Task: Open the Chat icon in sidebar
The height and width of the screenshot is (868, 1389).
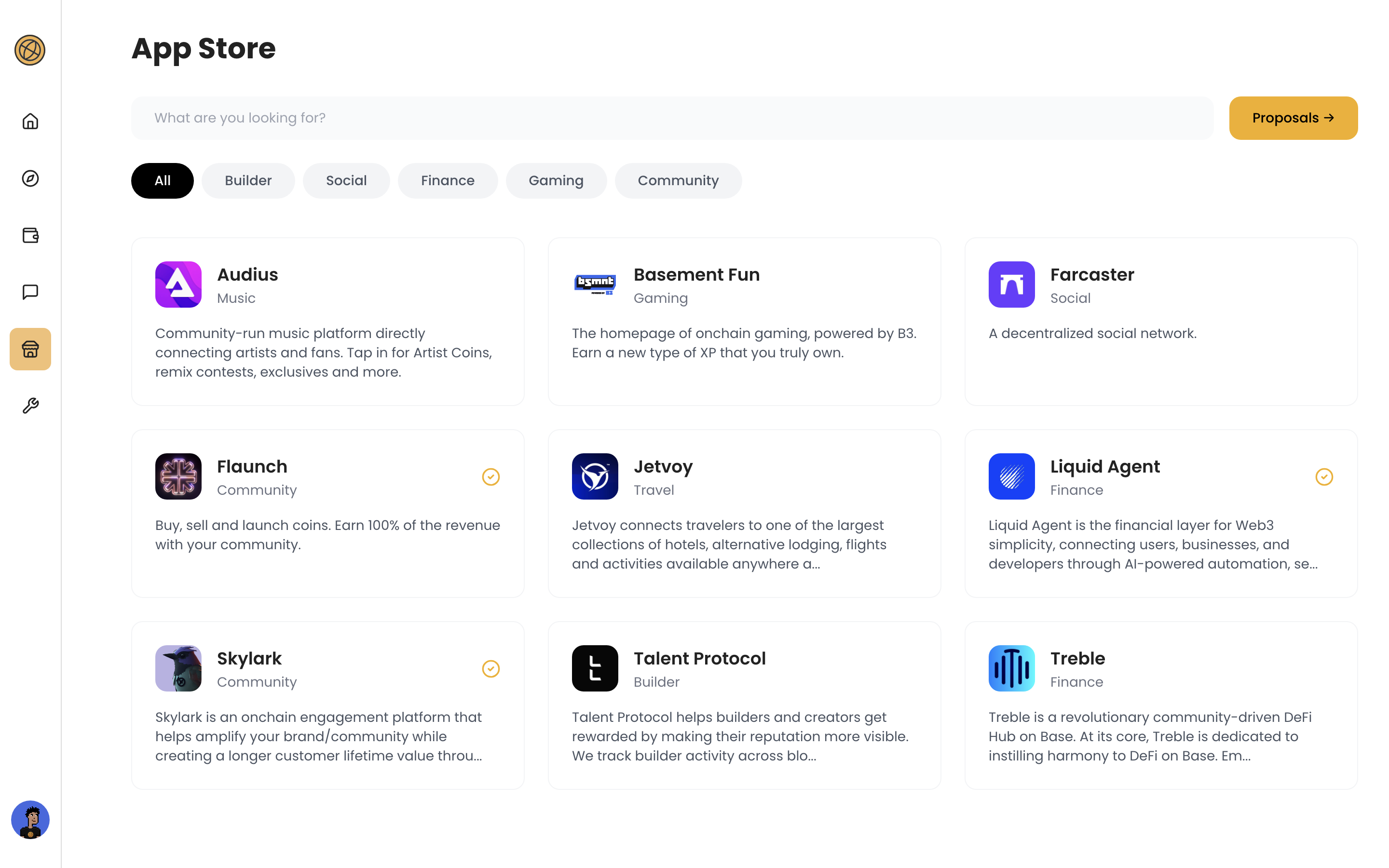Action: click(30, 292)
